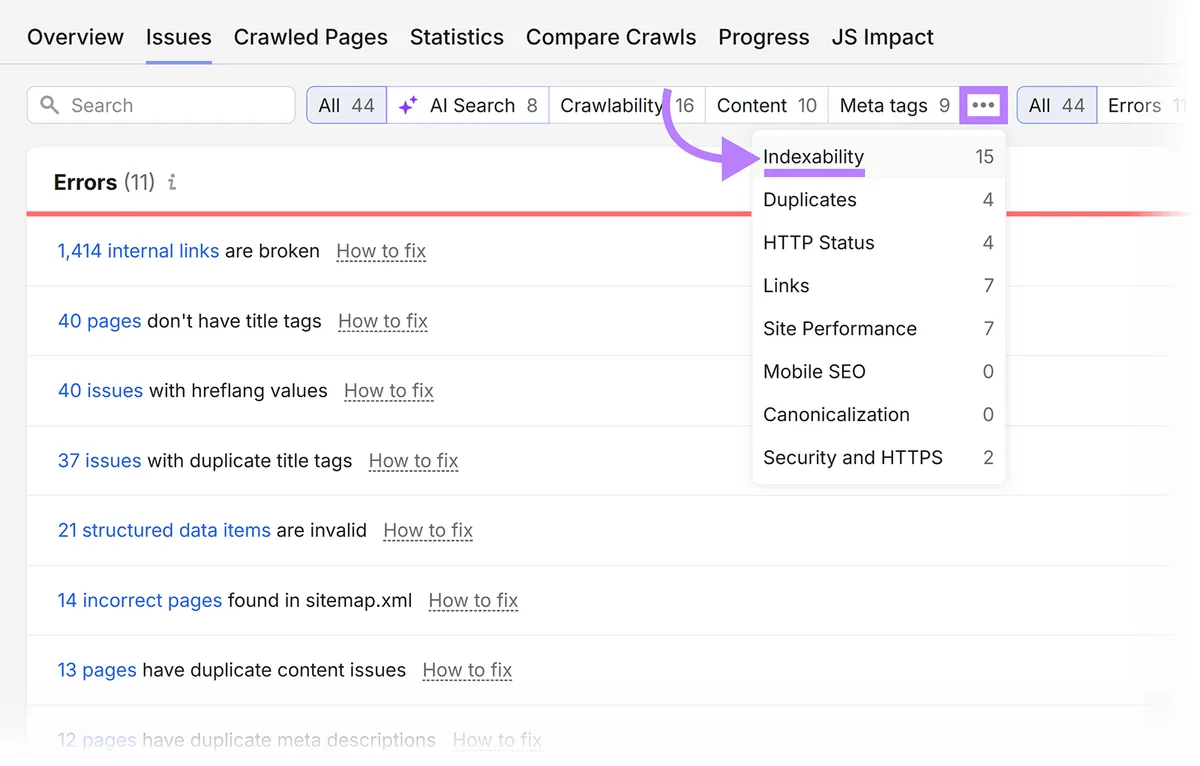
Task: Click the AI Search sparkle icon
Action: click(408, 105)
